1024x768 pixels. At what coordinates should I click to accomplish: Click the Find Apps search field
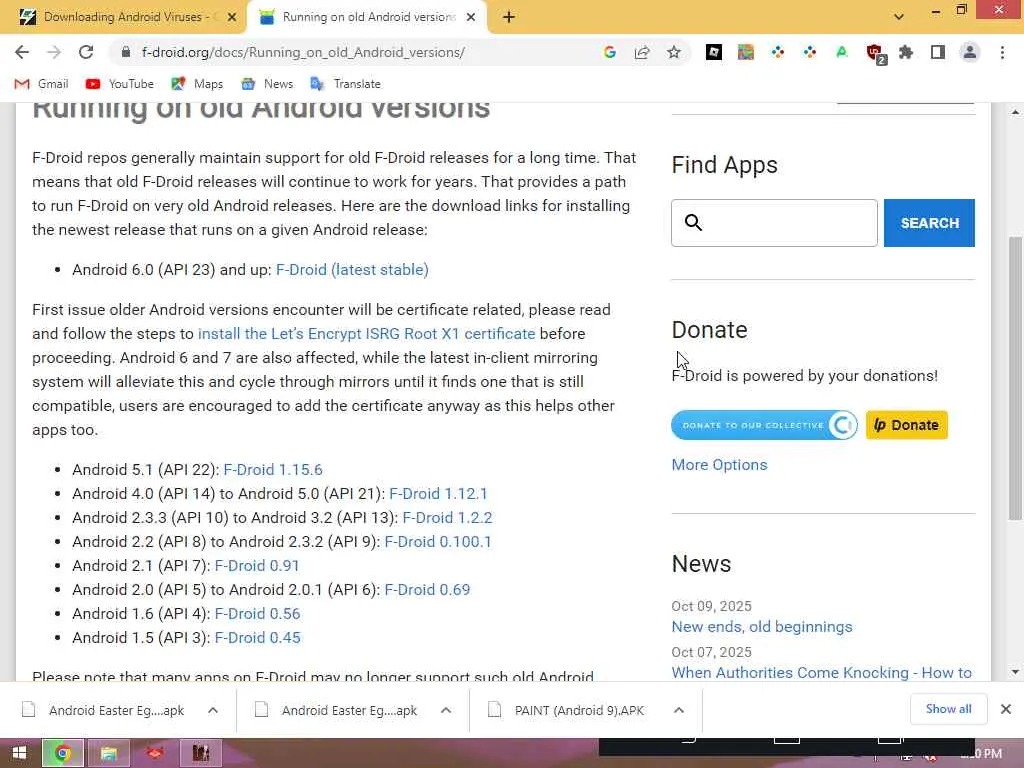click(x=775, y=223)
